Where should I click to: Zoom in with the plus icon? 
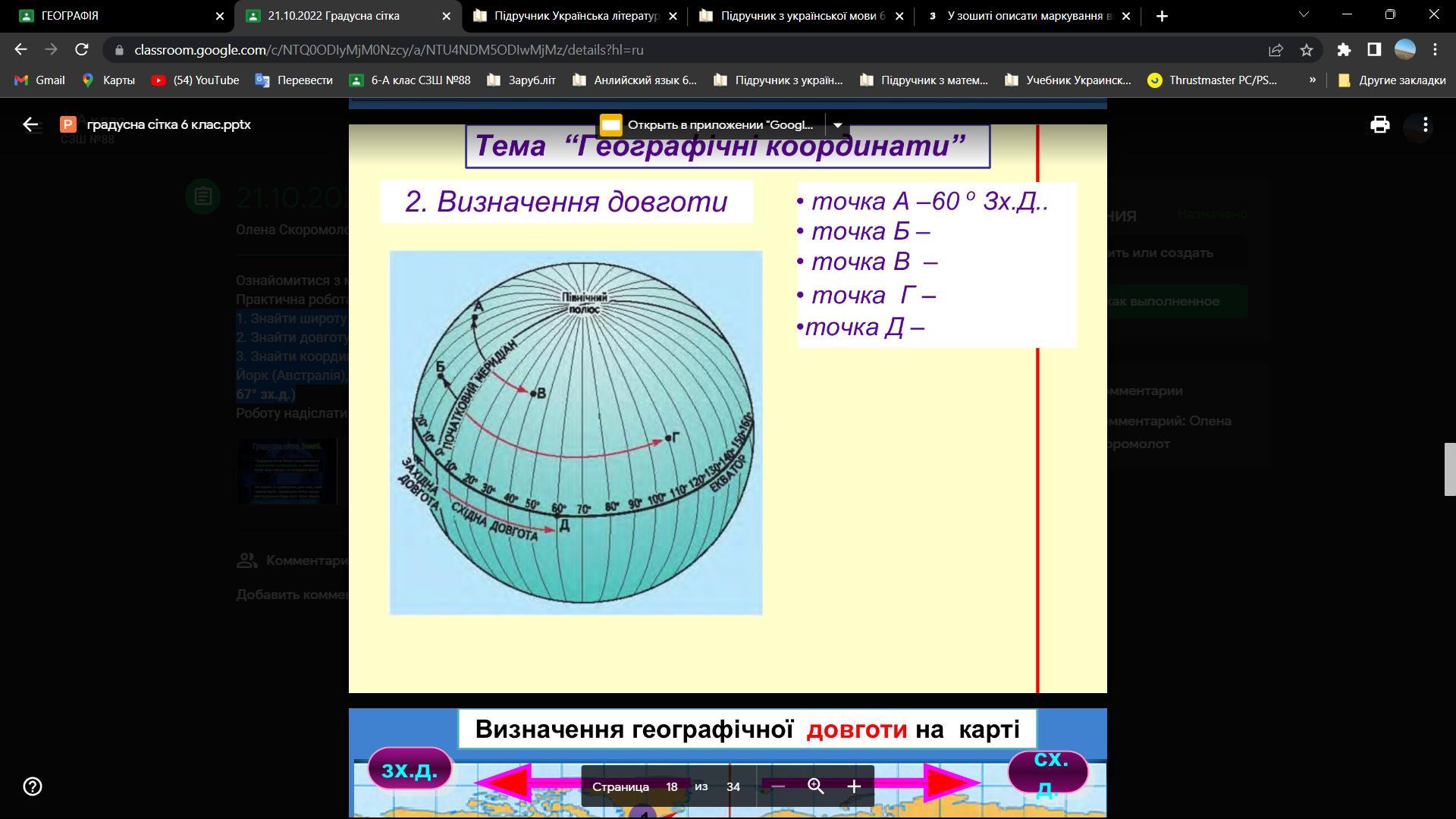[854, 786]
